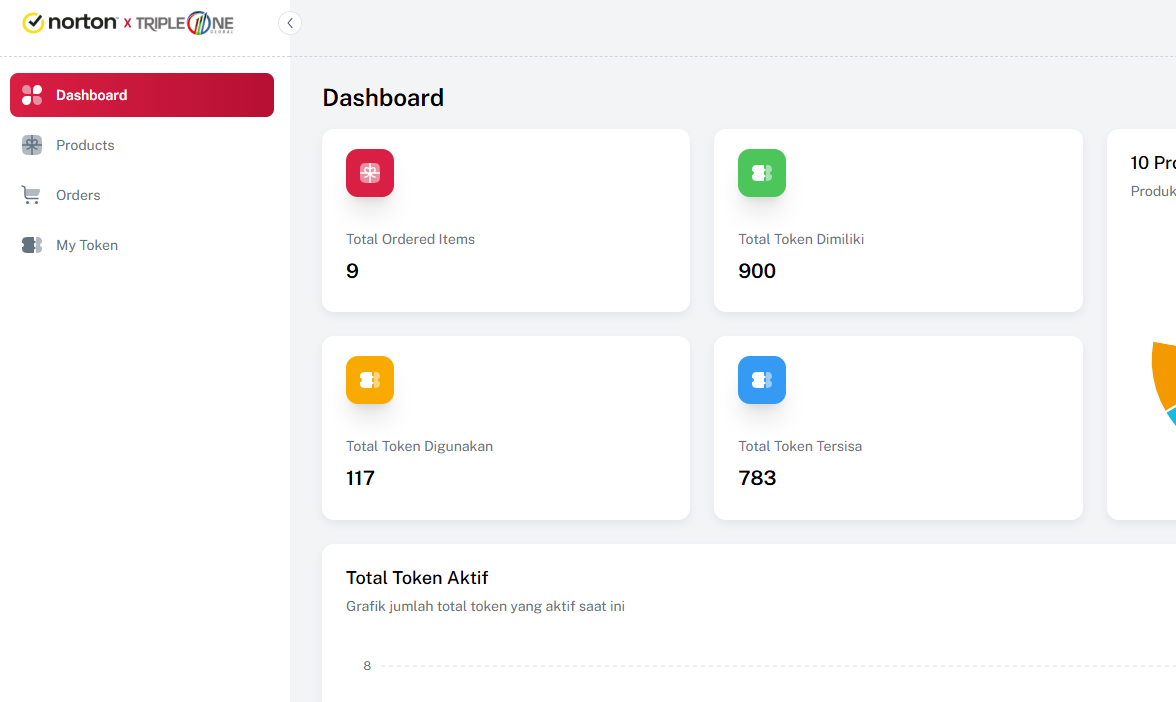Viewport: 1176px width, 702px height.
Task: Click the Total Token Dimiliki label
Action: click(801, 239)
